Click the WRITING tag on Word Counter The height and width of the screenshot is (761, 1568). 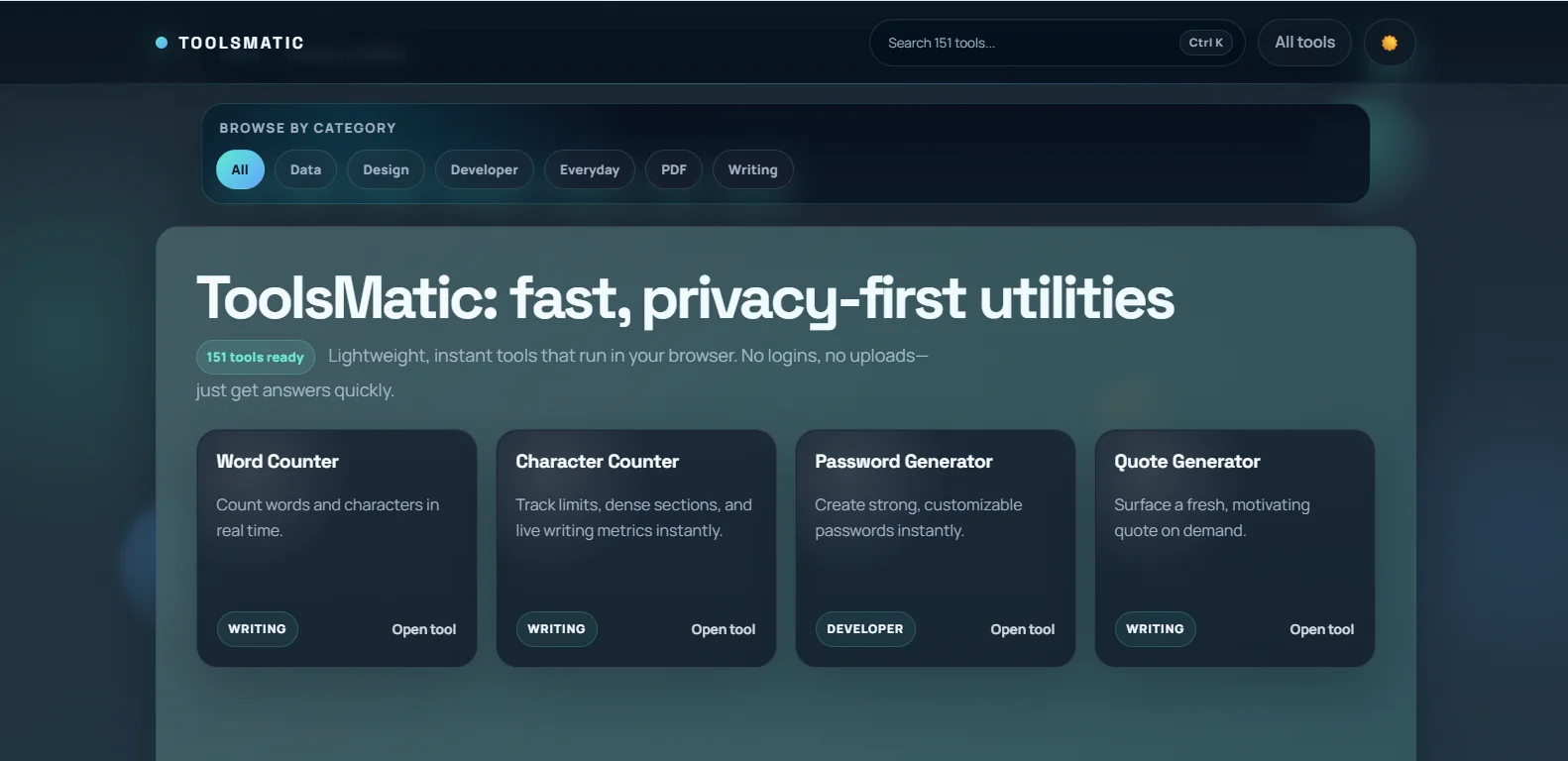257,629
